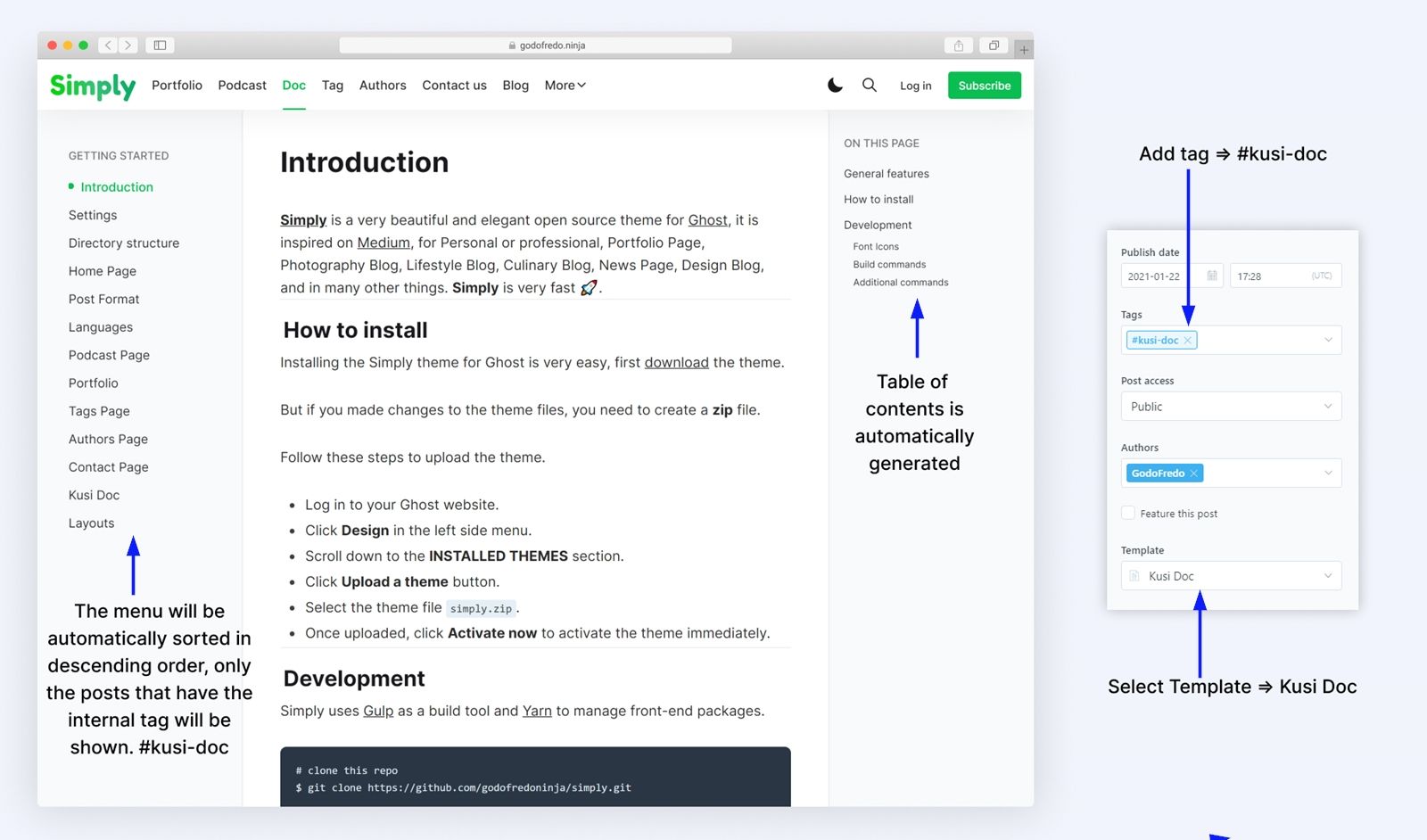Open Authors Page doc entry
The image size is (1427, 840).
coord(108,440)
